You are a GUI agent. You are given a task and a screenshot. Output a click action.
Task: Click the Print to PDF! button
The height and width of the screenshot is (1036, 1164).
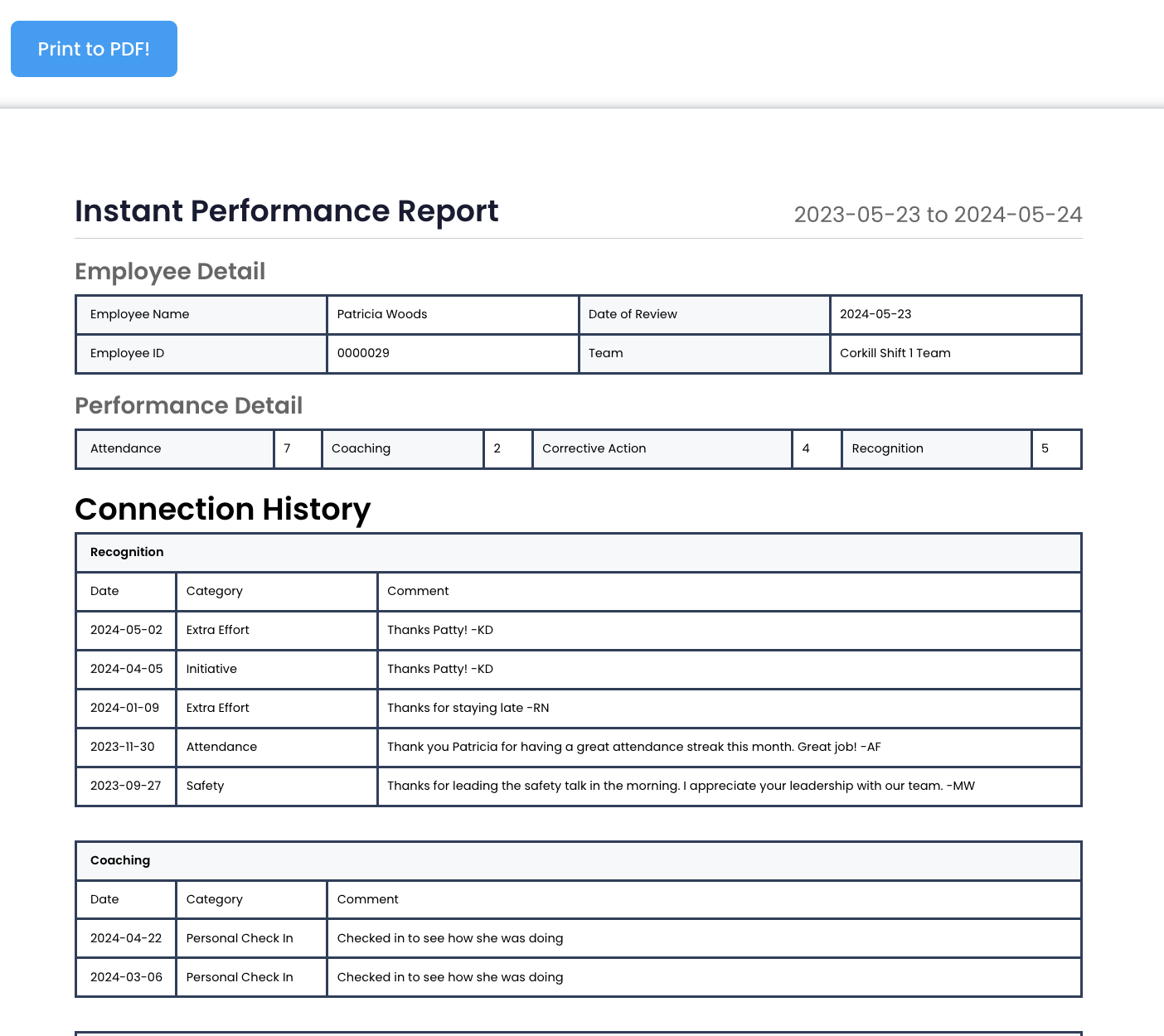click(94, 49)
